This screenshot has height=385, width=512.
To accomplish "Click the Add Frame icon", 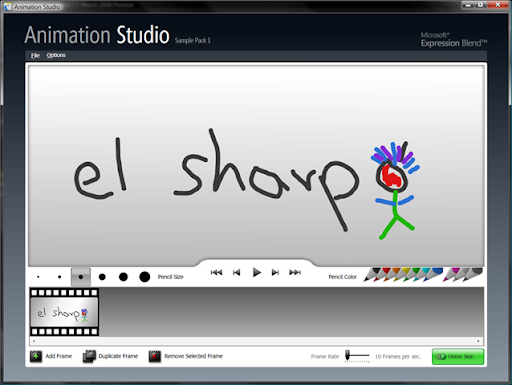I will pos(36,356).
